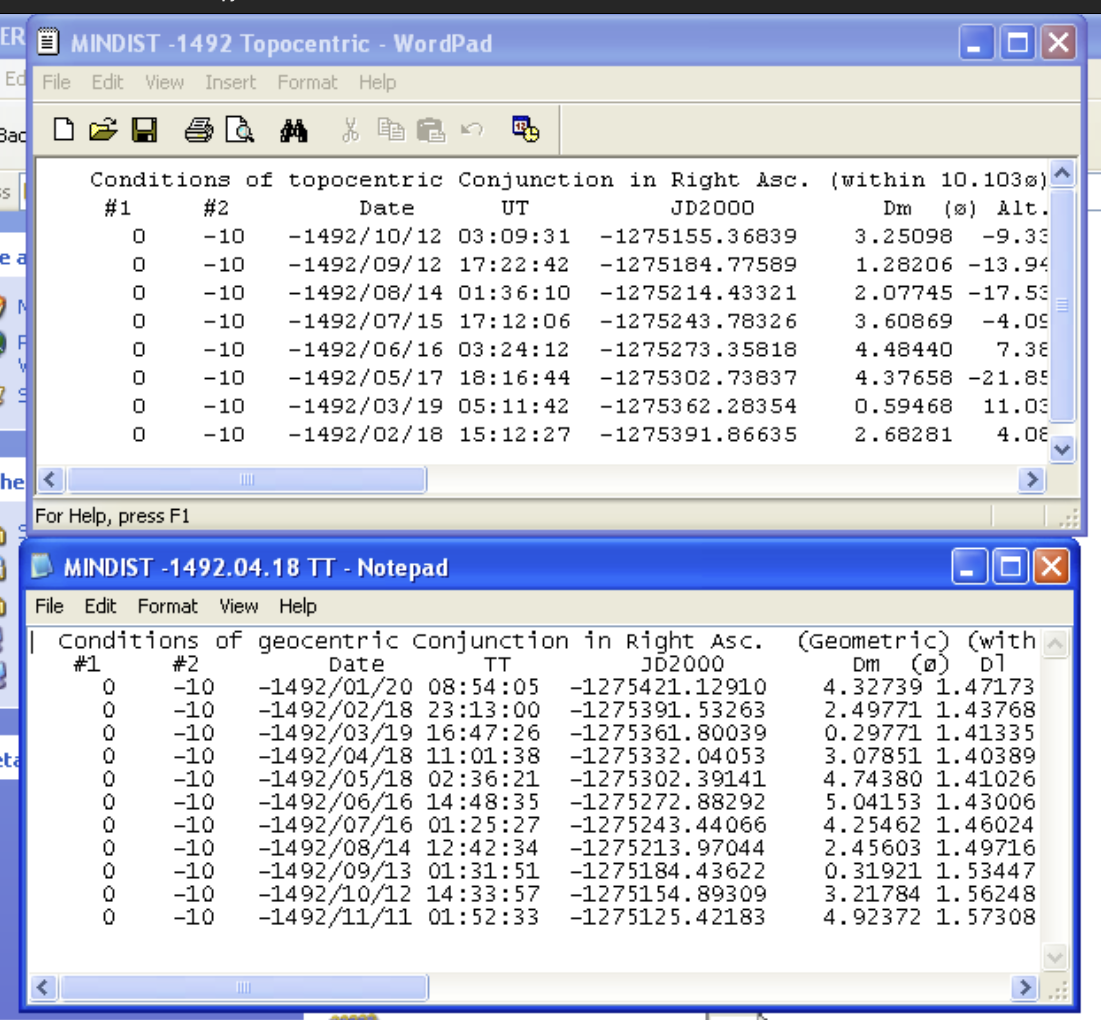Click the 'topocentric' word in WordPad heading
The image size is (1101, 1020).
[365, 180]
